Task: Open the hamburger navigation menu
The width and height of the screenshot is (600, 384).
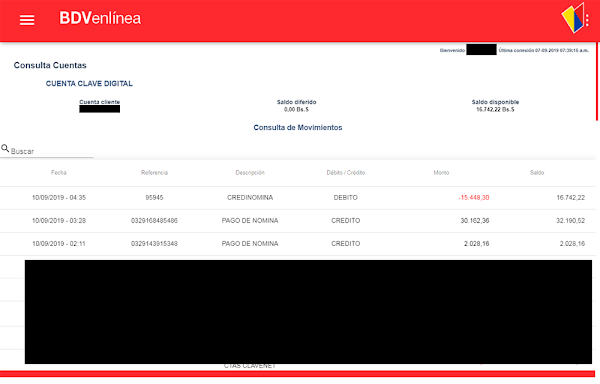Action: [27, 20]
